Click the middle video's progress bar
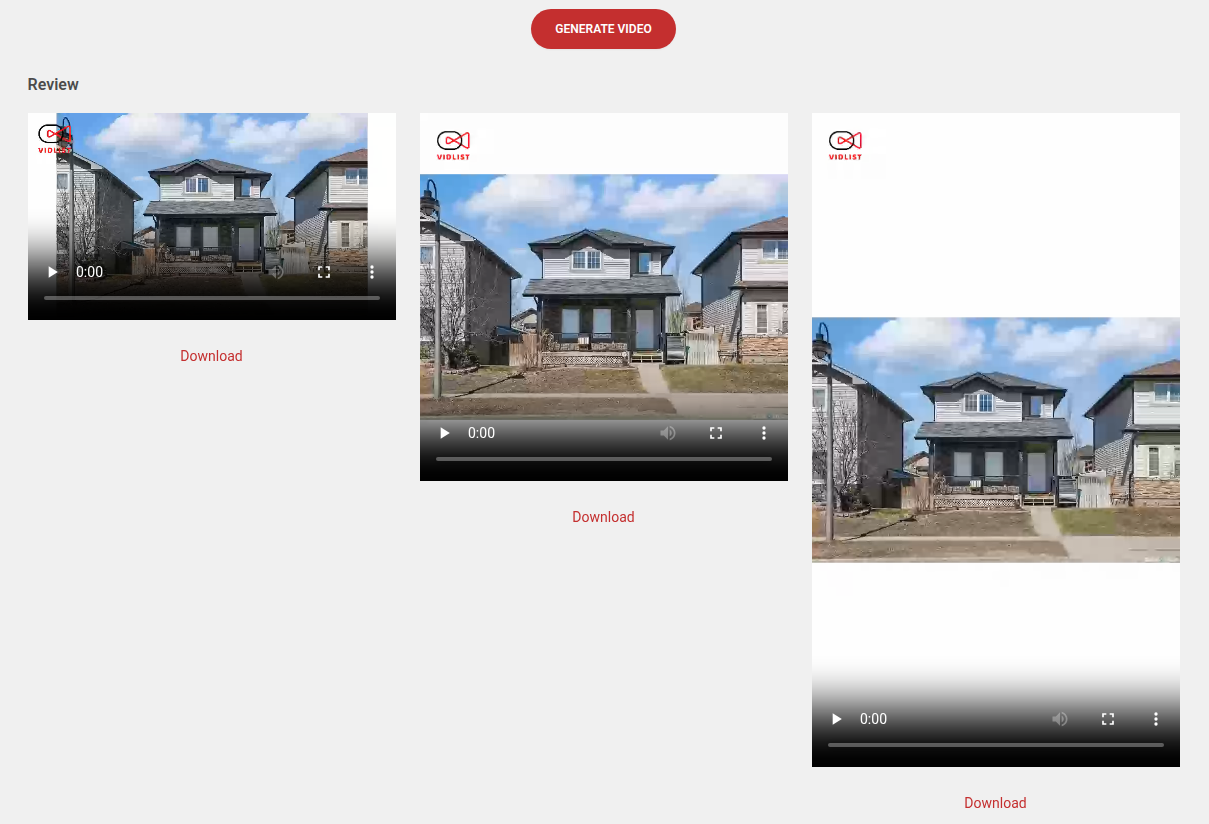 pyautogui.click(x=603, y=459)
